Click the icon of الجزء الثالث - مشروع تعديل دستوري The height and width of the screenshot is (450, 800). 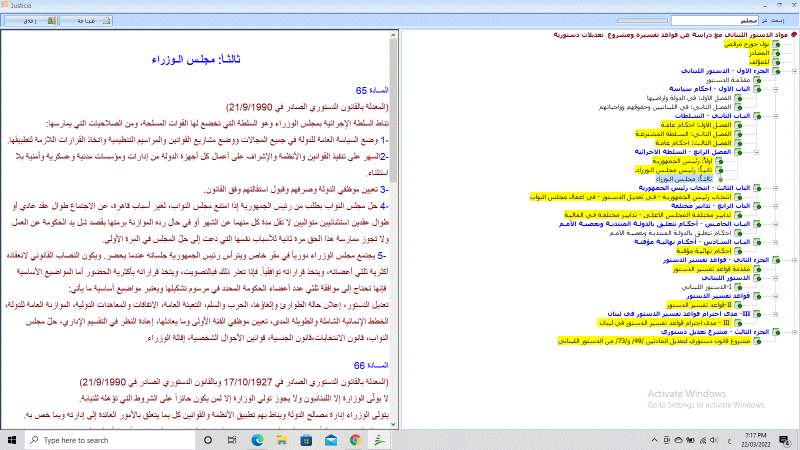coord(776,332)
